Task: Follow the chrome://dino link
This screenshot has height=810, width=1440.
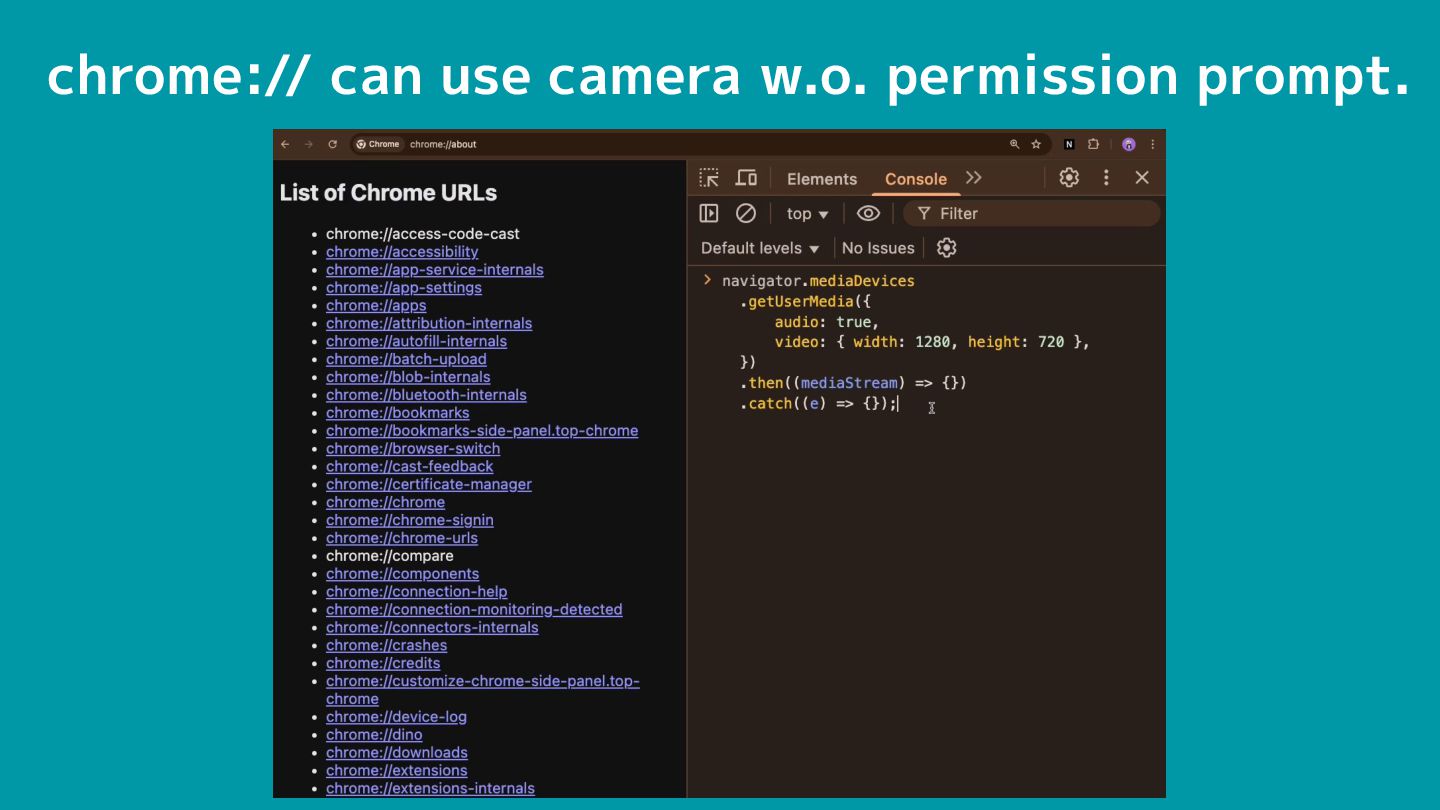Action: tap(374, 735)
